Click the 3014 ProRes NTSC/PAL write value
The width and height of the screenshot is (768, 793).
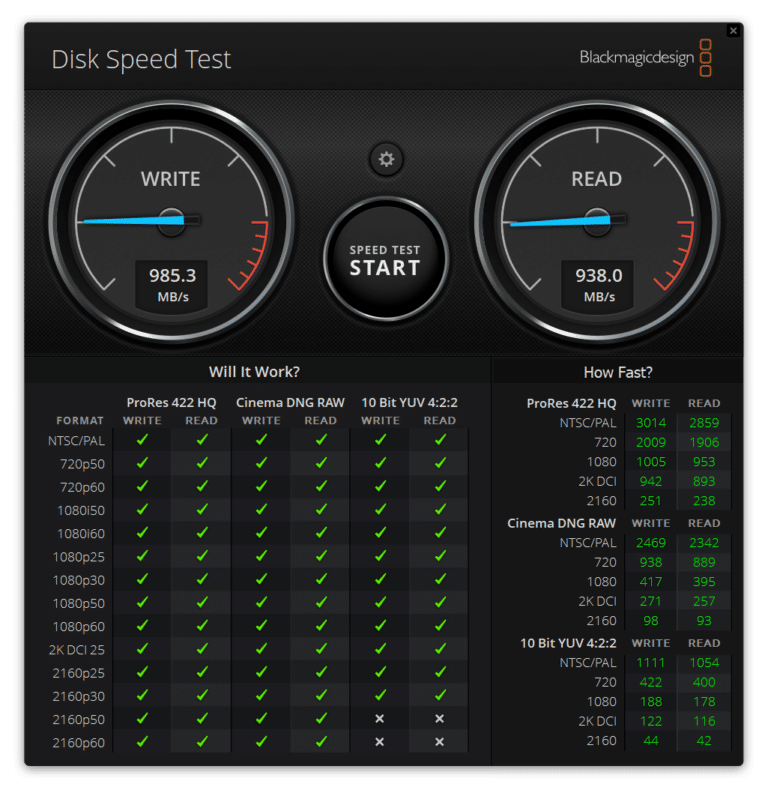651,423
